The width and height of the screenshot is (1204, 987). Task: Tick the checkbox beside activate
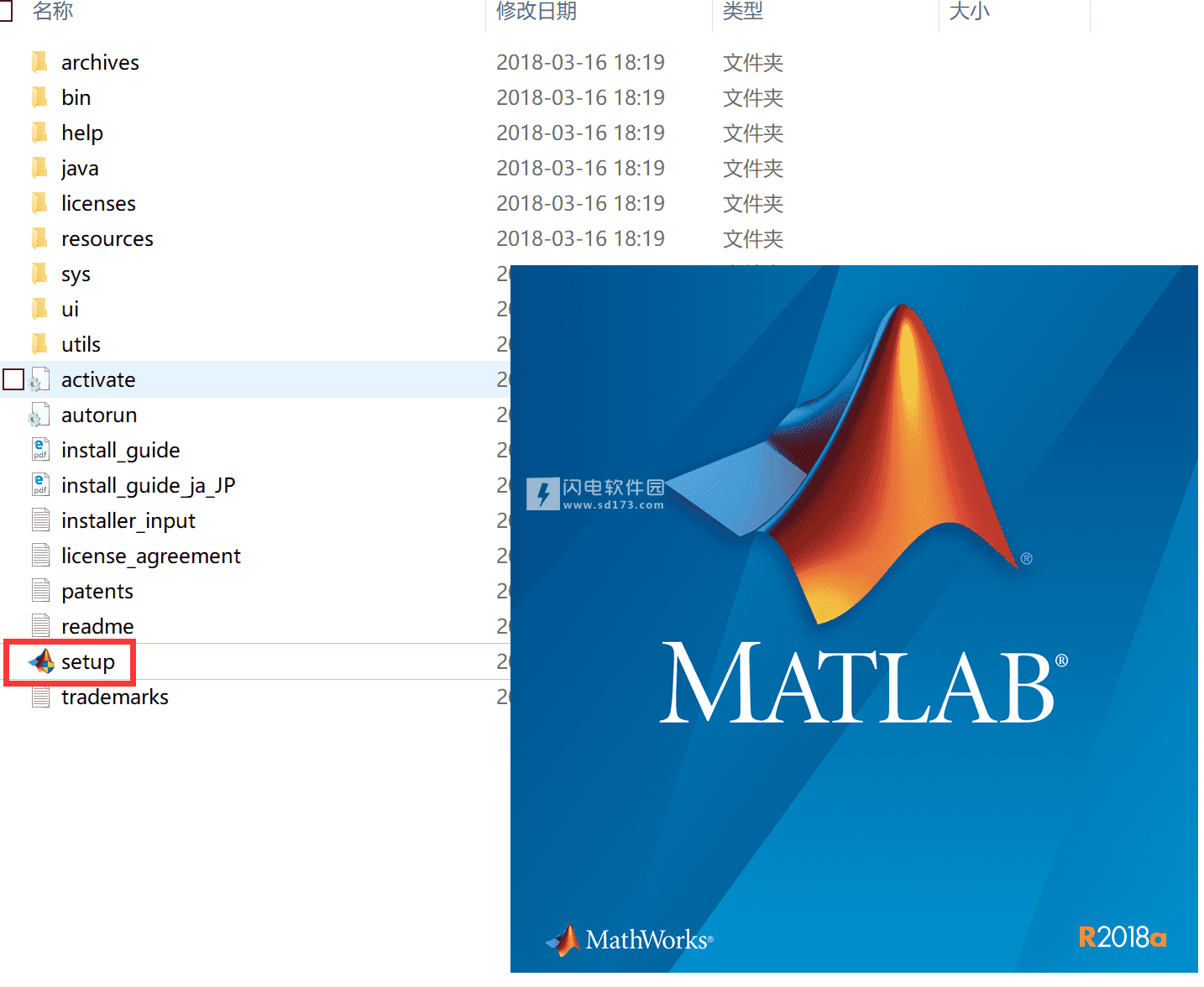pyautogui.click(x=13, y=379)
